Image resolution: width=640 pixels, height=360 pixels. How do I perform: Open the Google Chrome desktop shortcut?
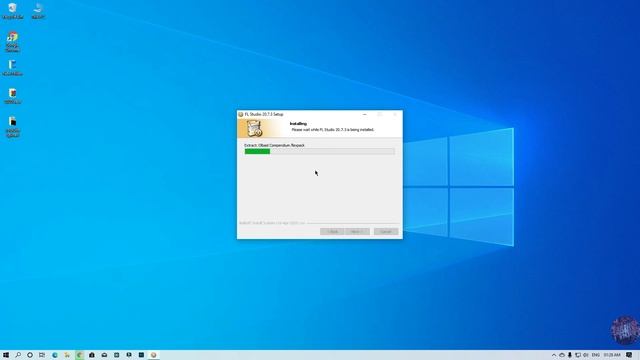tap(12, 42)
